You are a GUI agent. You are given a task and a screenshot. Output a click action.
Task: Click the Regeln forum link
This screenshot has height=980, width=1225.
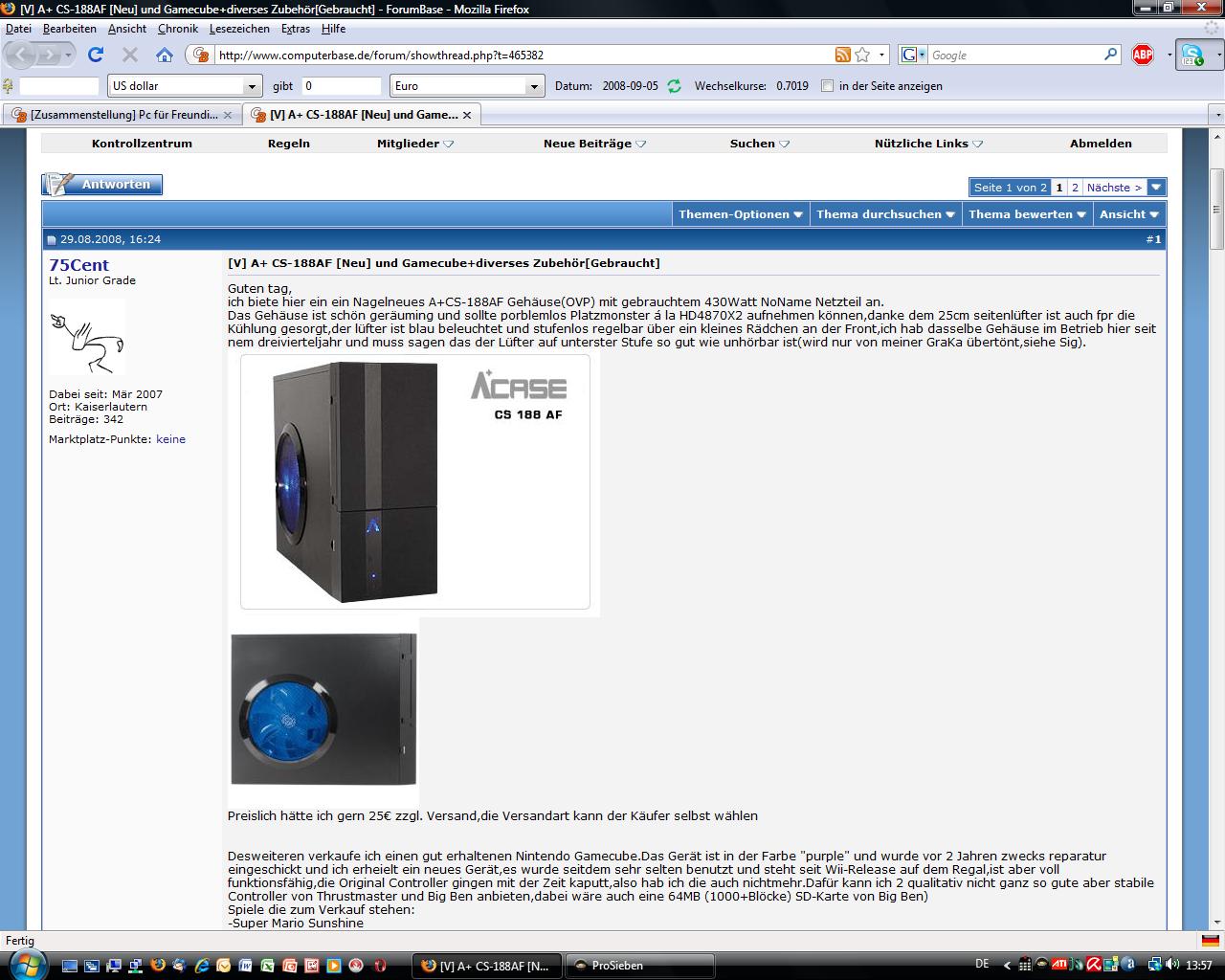[288, 144]
